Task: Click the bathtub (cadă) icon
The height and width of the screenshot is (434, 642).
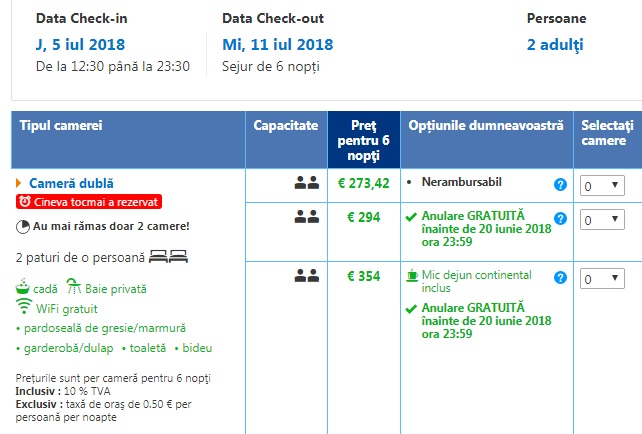Action: tap(23, 287)
